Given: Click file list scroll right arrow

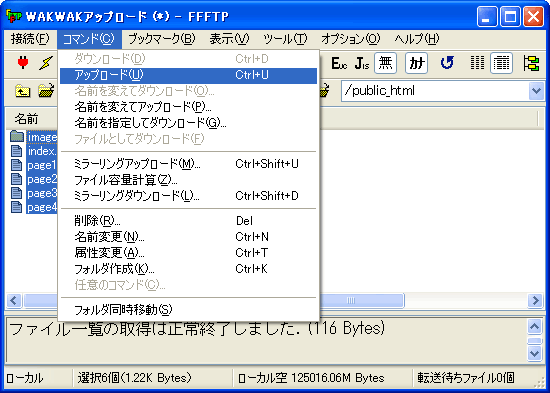Looking at the screenshot, I should pos(536,301).
